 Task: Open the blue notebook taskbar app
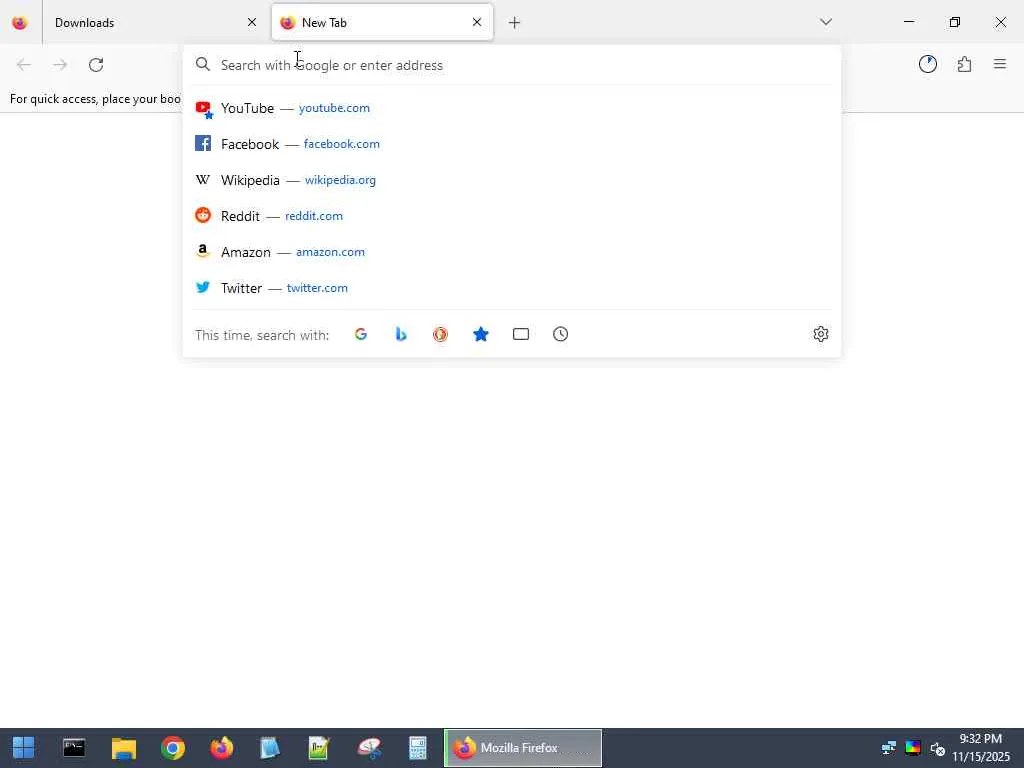[x=270, y=748]
